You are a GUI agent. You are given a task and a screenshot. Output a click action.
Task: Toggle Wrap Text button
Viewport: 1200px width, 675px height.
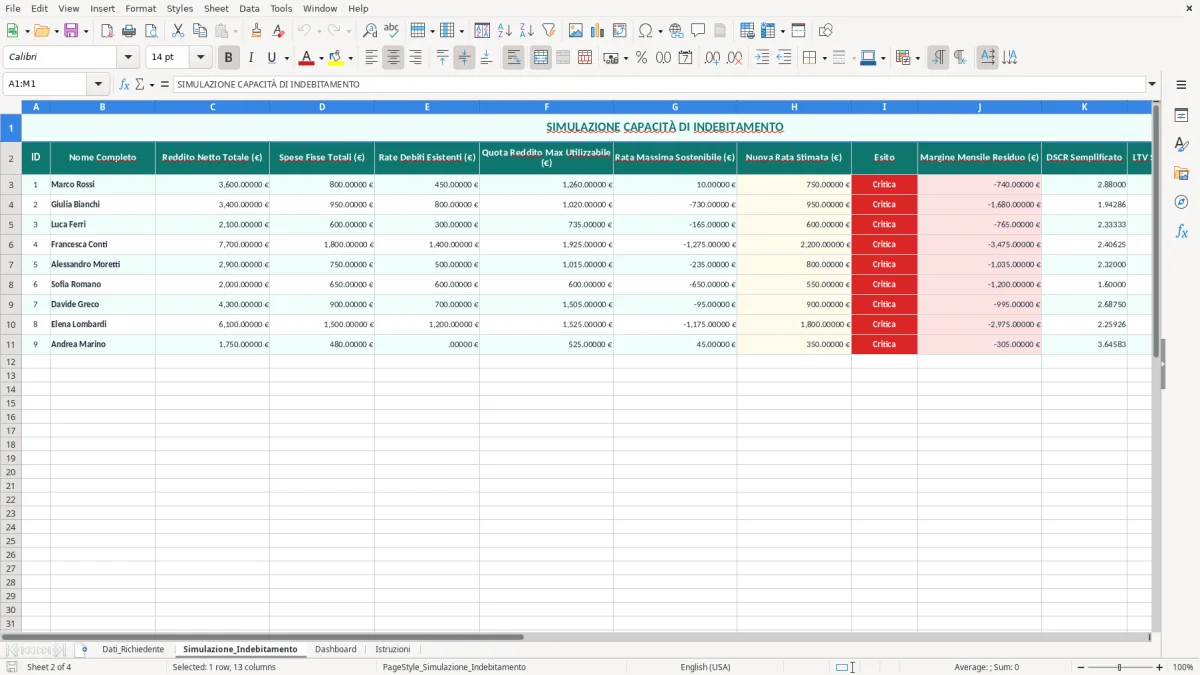(x=513, y=58)
